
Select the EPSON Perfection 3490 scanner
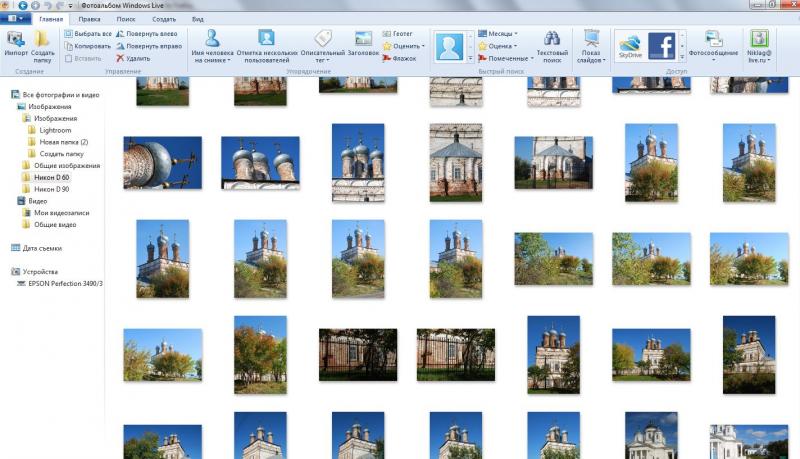click(60, 284)
